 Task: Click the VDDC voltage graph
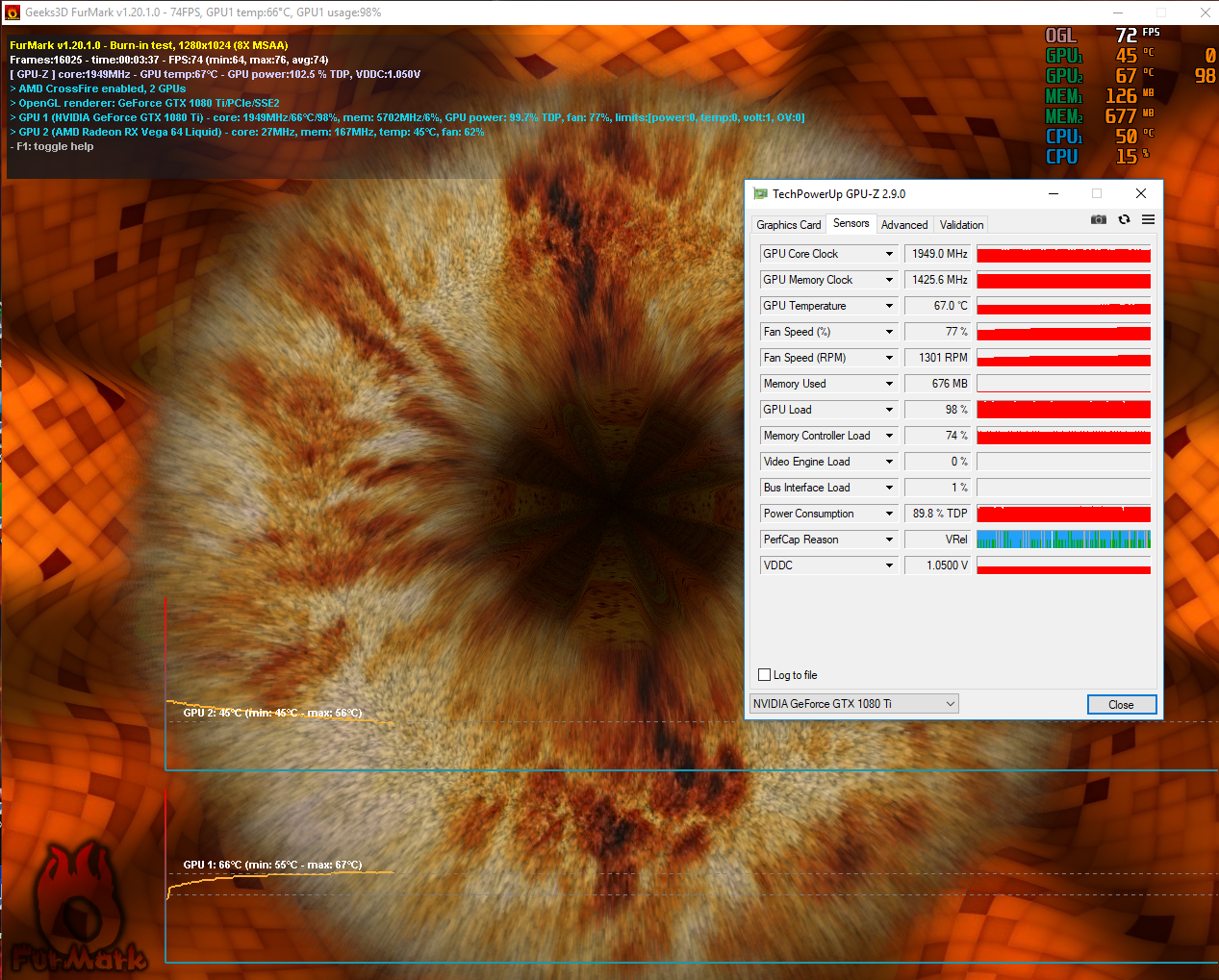[x=1063, y=565]
